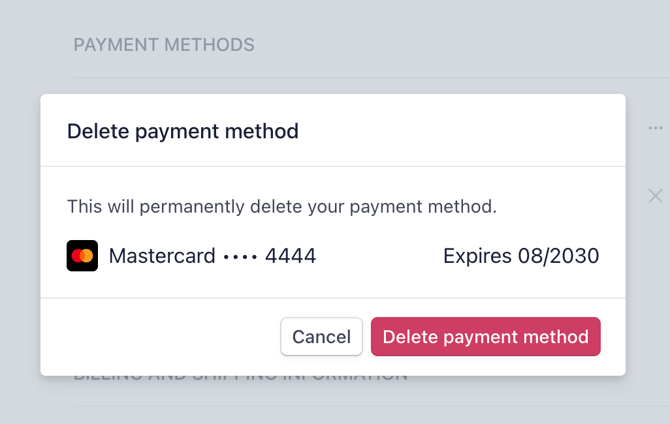This screenshot has height=424, width=670.
Task: Open the three-dot more options menu
Action: click(x=655, y=128)
